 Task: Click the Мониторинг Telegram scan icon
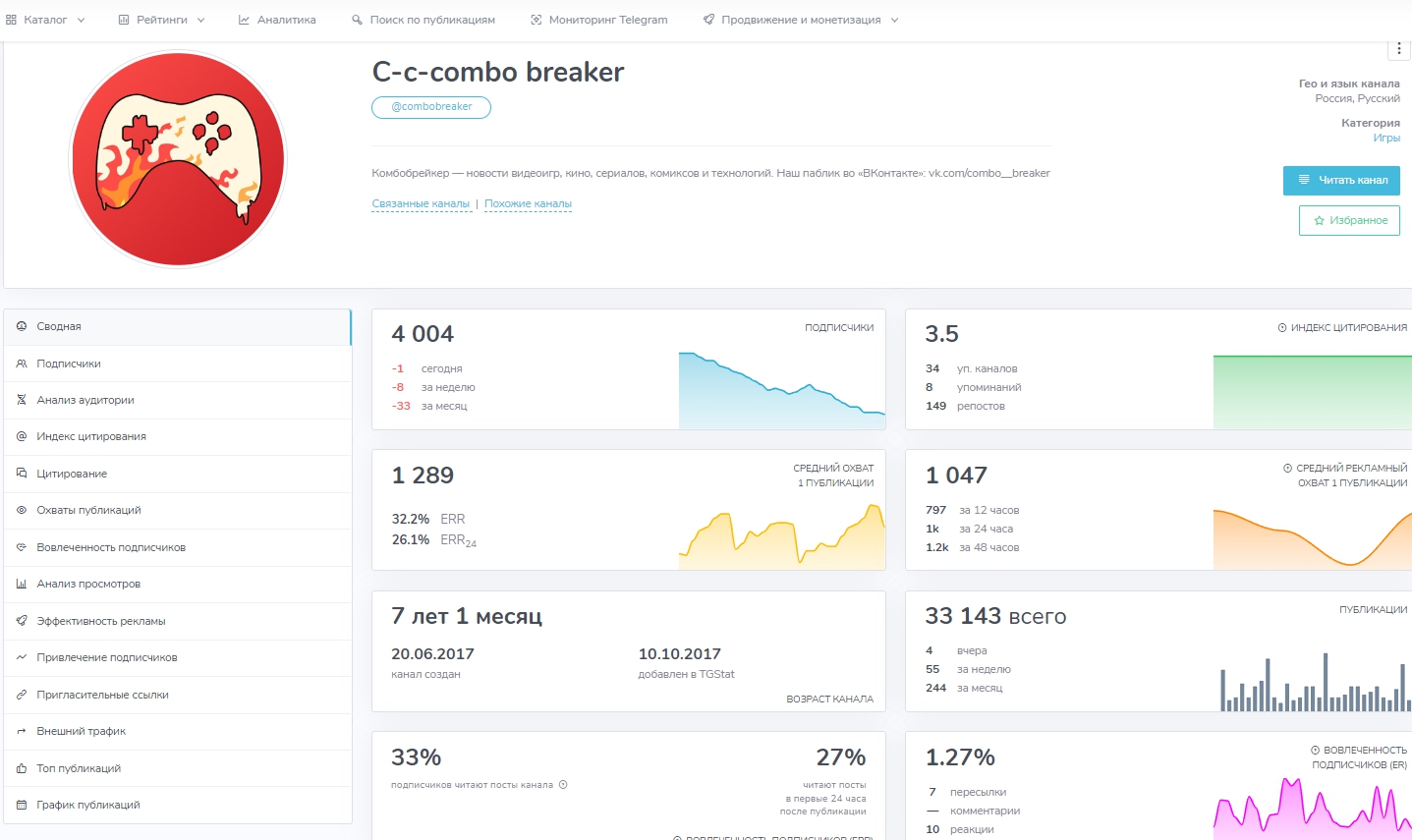click(x=536, y=20)
